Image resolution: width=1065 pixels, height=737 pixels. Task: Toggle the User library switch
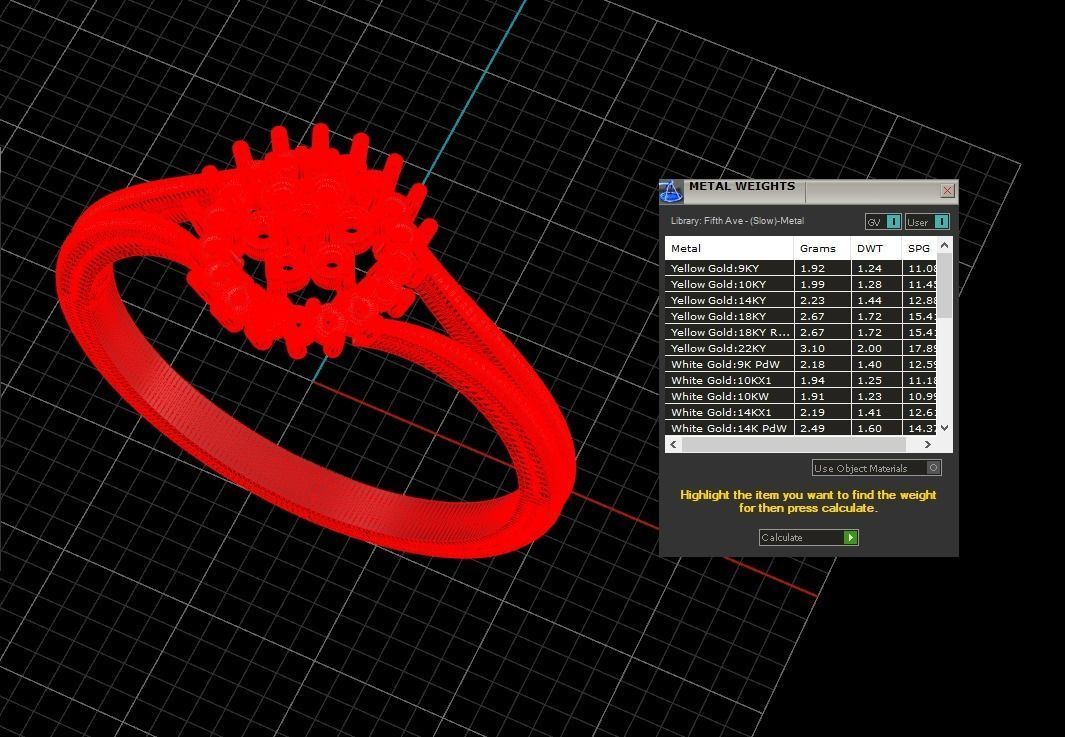(x=927, y=221)
